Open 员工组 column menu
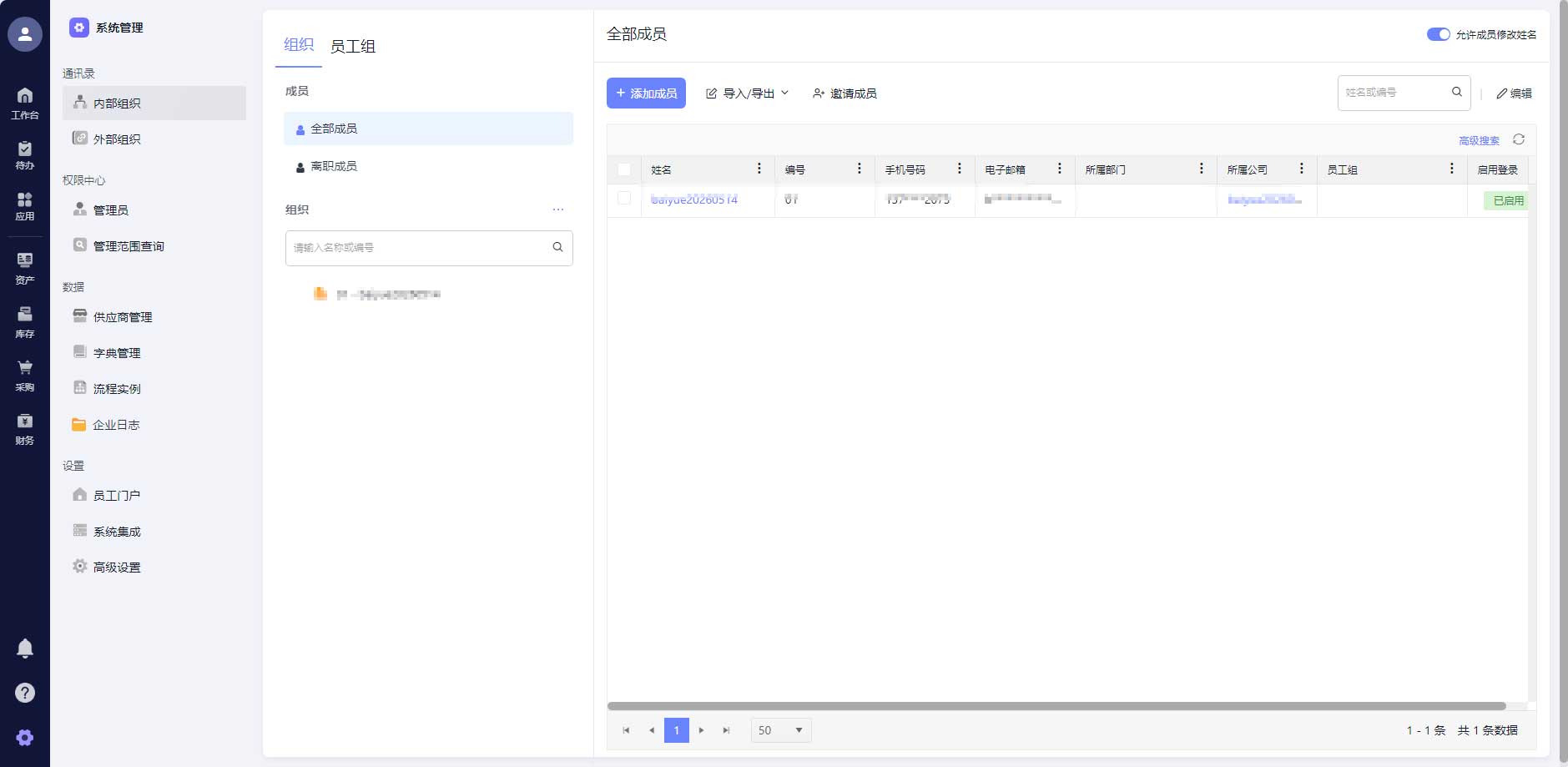The image size is (1568, 767). [1451, 169]
